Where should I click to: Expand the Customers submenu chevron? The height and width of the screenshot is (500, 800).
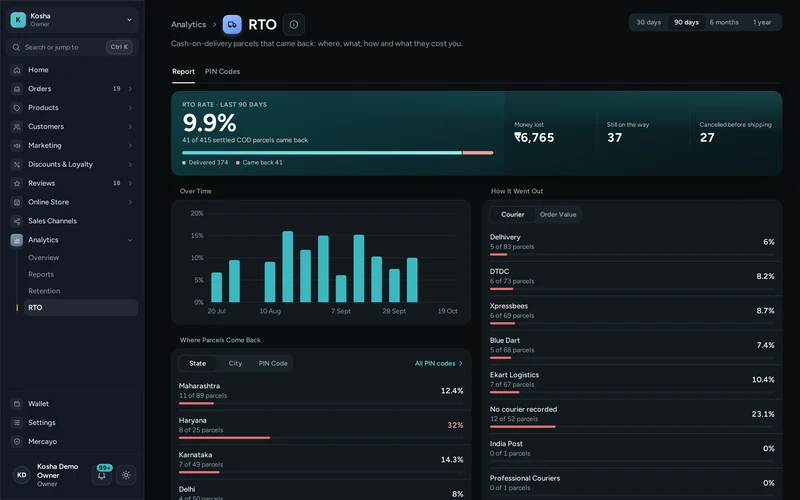pyautogui.click(x=130, y=127)
